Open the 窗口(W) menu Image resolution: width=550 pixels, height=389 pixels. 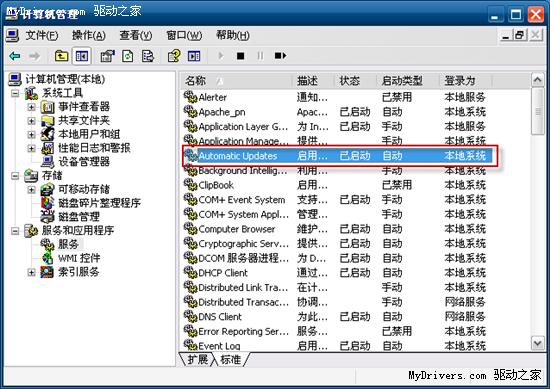click(184, 35)
